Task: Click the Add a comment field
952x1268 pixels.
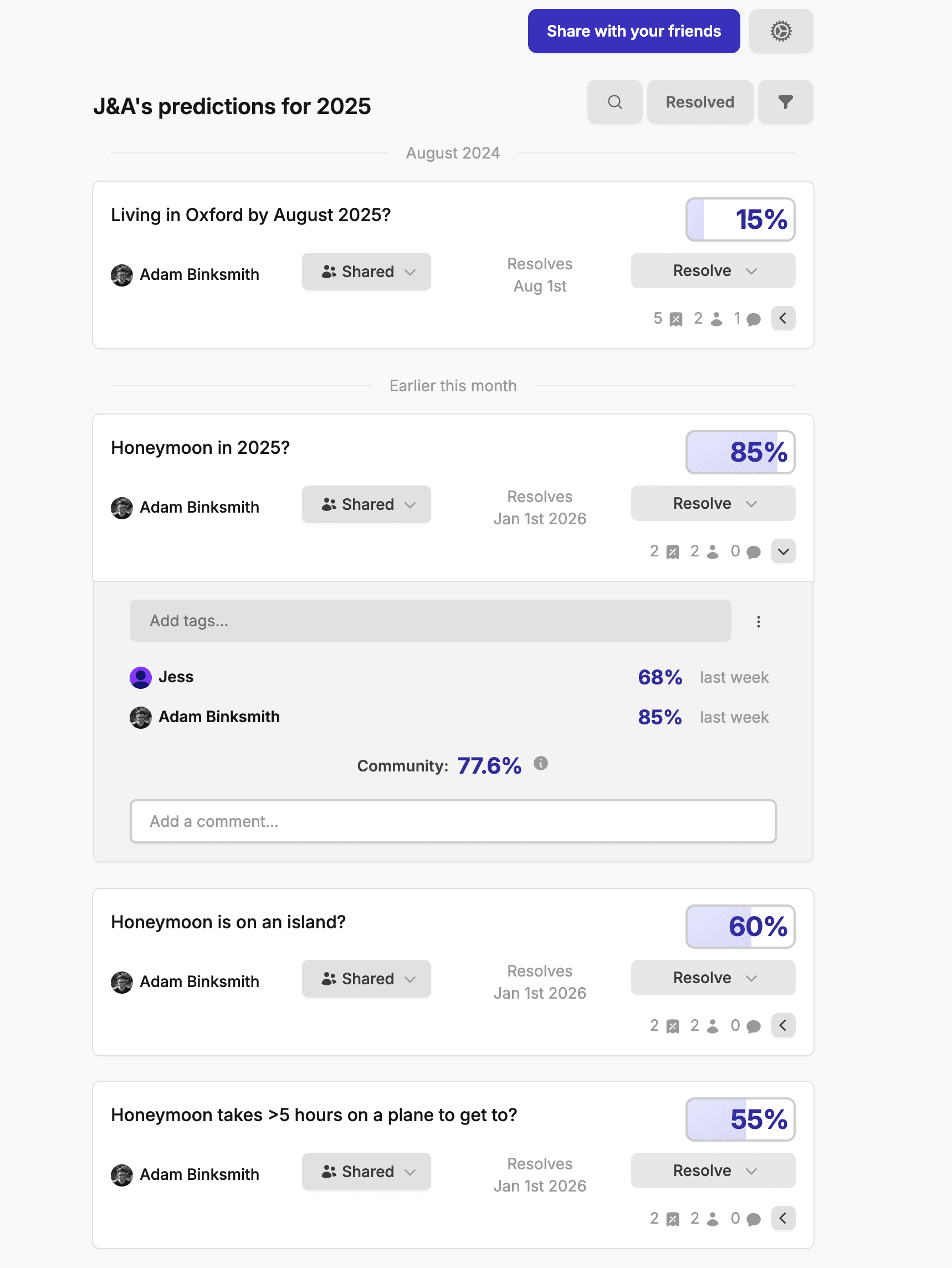Action: 453,821
